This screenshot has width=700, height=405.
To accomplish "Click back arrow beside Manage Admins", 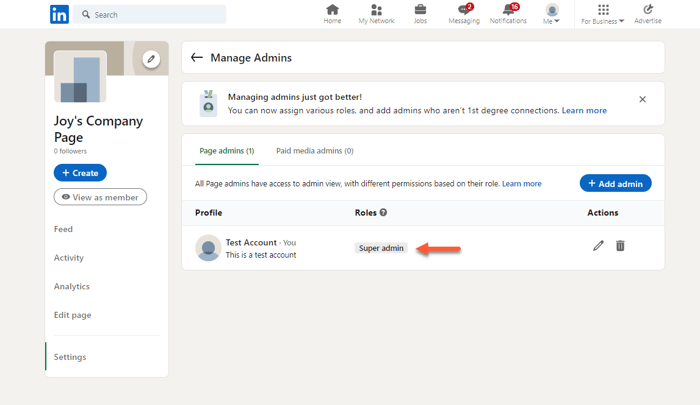I will coord(197,58).
